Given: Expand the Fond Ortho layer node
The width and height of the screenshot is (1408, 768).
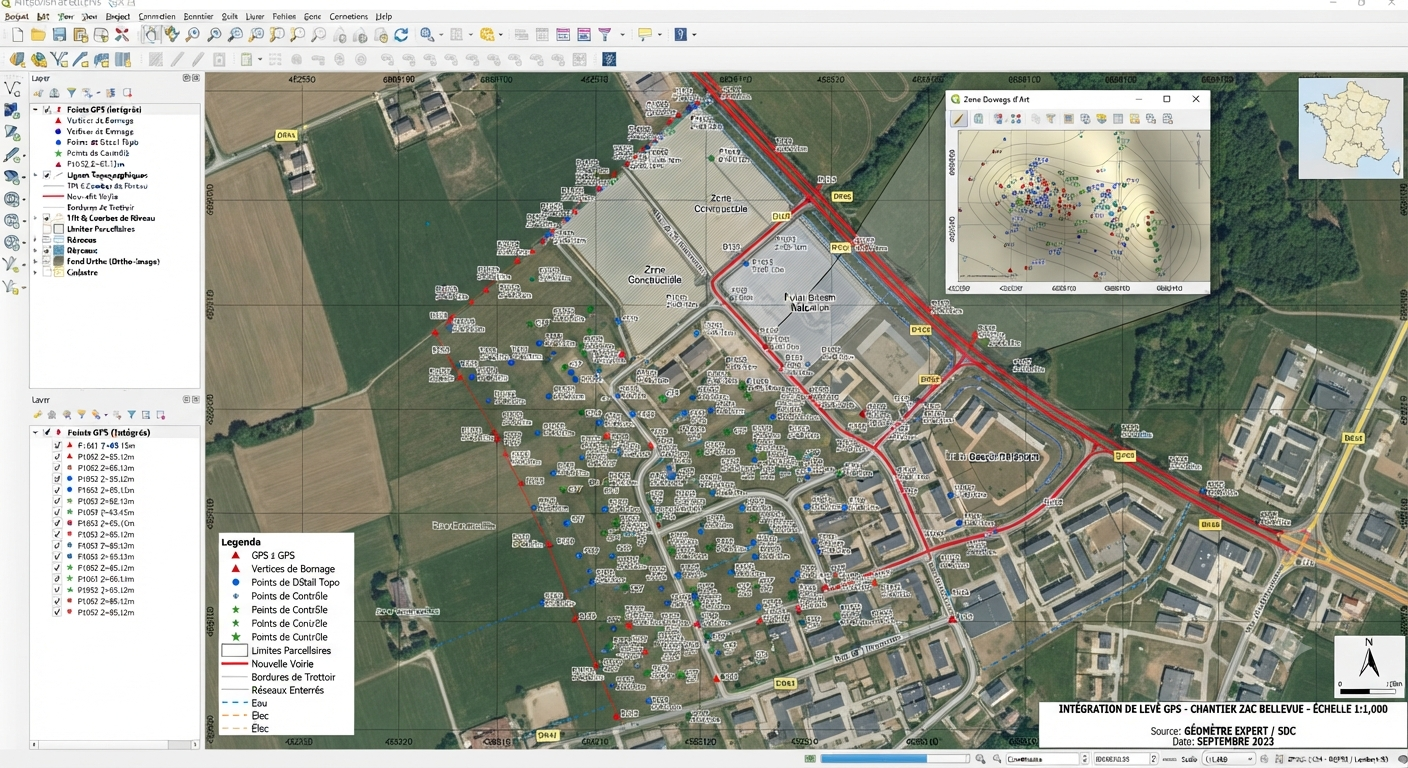Looking at the screenshot, I should [x=36, y=262].
